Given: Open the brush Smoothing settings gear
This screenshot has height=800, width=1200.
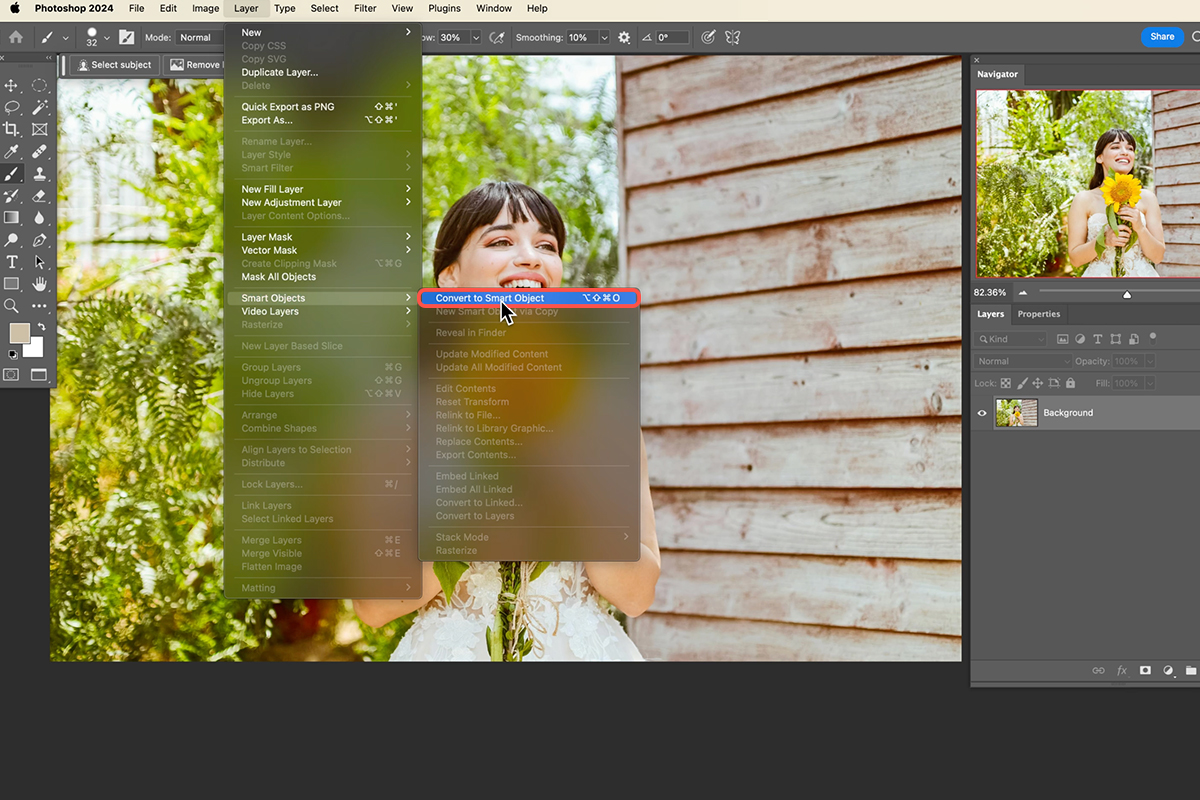Looking at the screenshot, I should (x=624, y=37).
